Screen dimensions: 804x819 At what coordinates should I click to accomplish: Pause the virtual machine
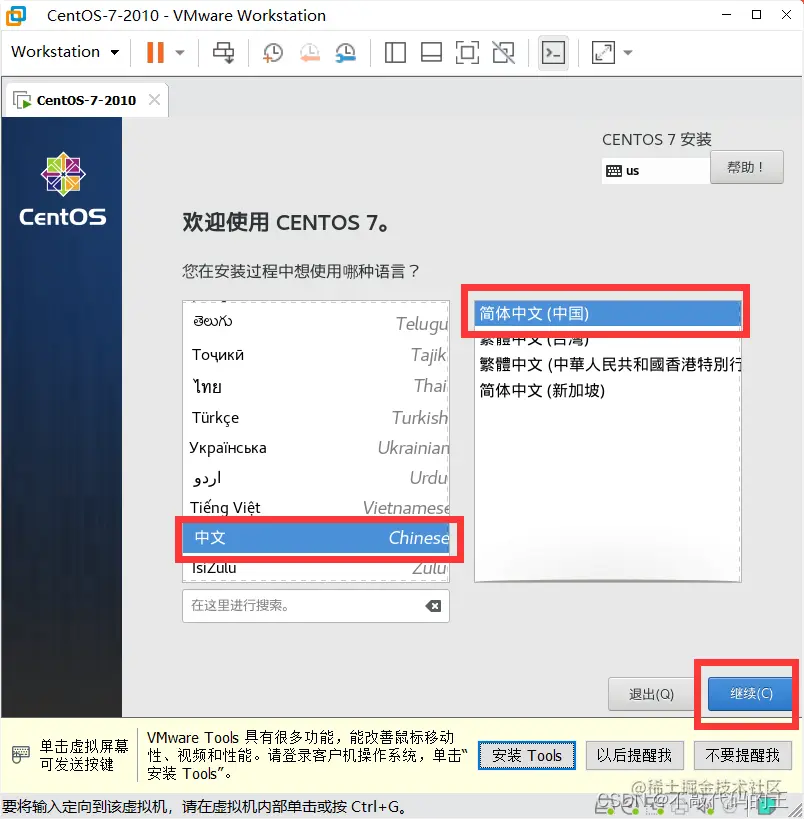(x=155, y=52)
